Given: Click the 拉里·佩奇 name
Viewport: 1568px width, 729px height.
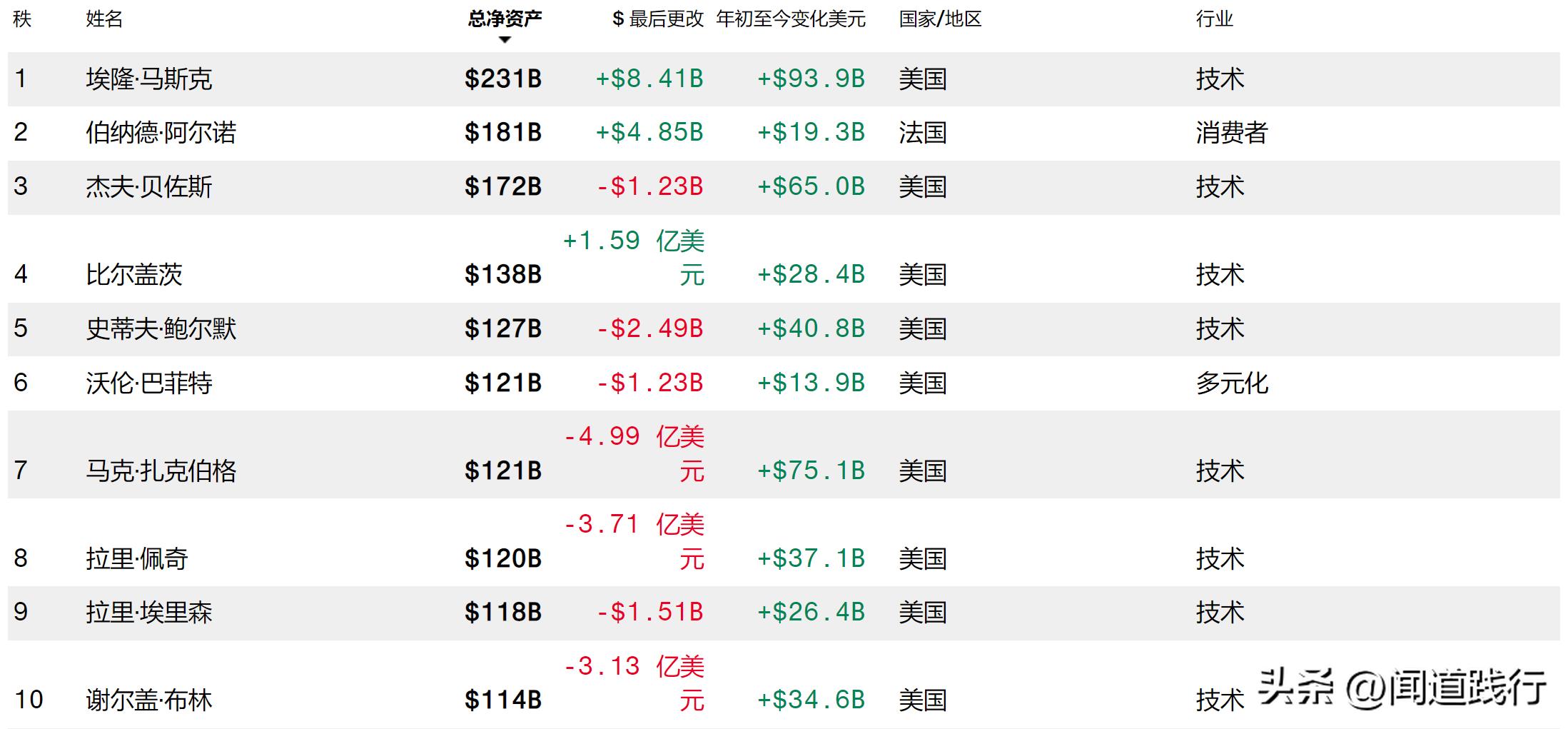Looking at the screenshot, I should pyautogui.click(x=137, y=558).
